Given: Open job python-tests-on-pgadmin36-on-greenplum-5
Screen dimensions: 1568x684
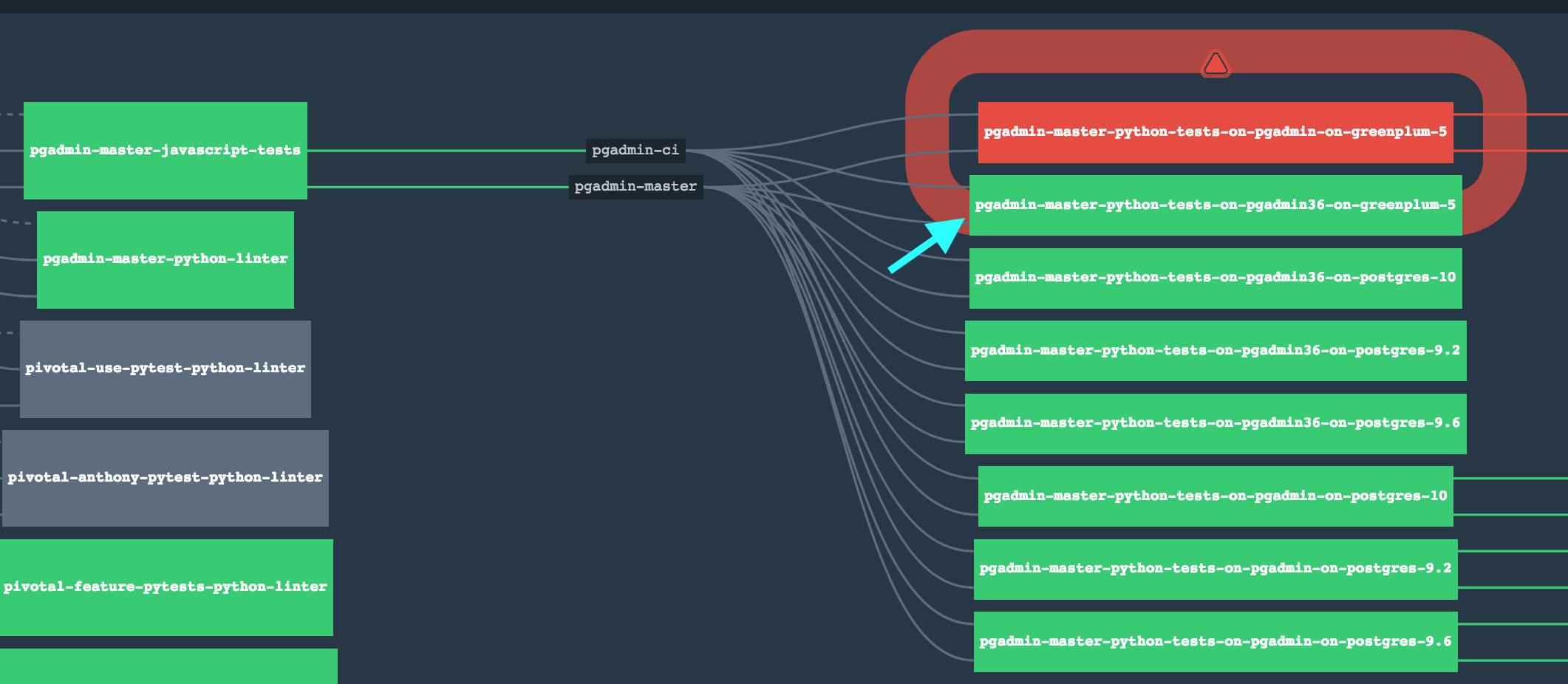Looking at the screenshot, I should click(1216, 205).
